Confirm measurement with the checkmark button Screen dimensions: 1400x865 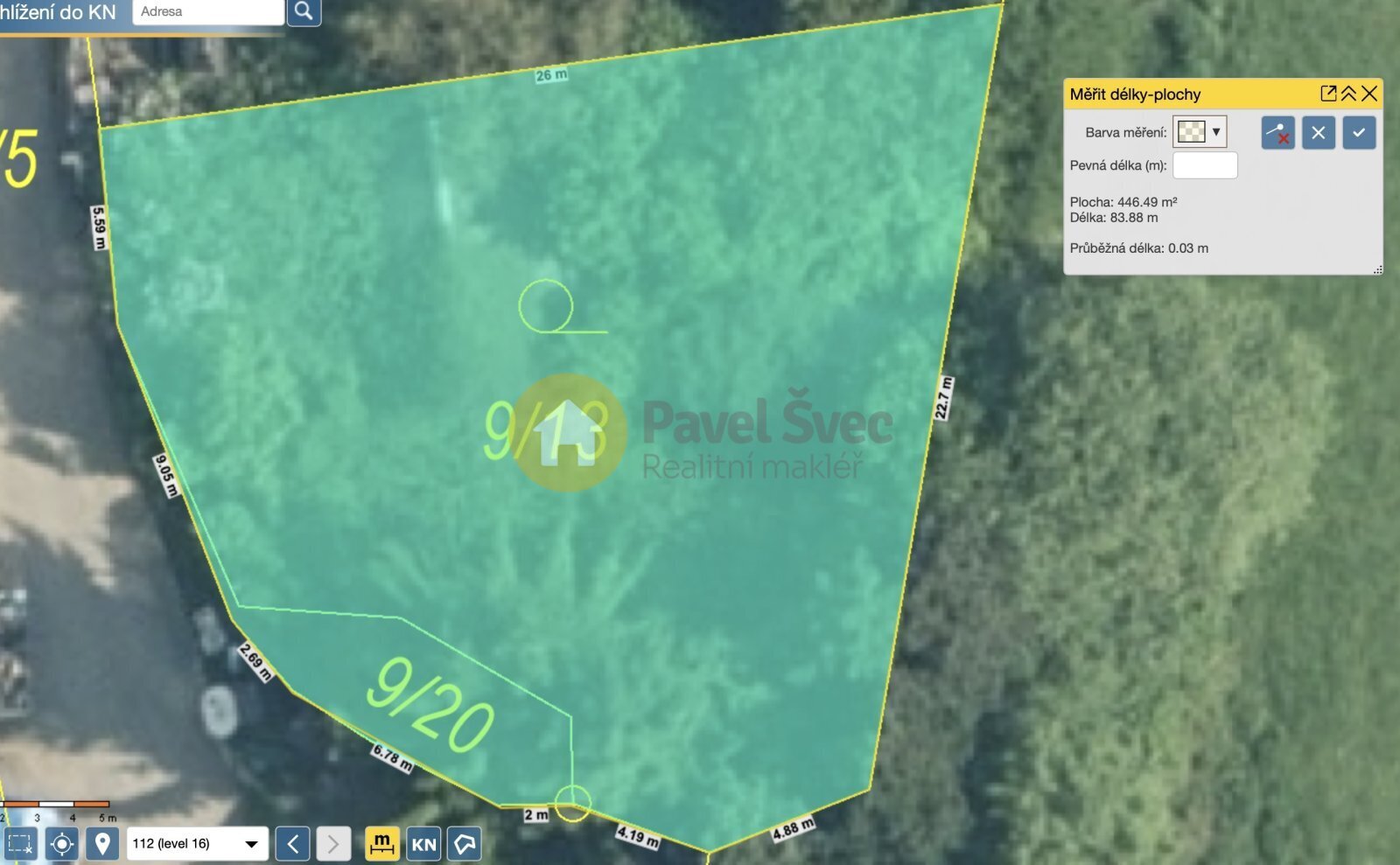1358,133
